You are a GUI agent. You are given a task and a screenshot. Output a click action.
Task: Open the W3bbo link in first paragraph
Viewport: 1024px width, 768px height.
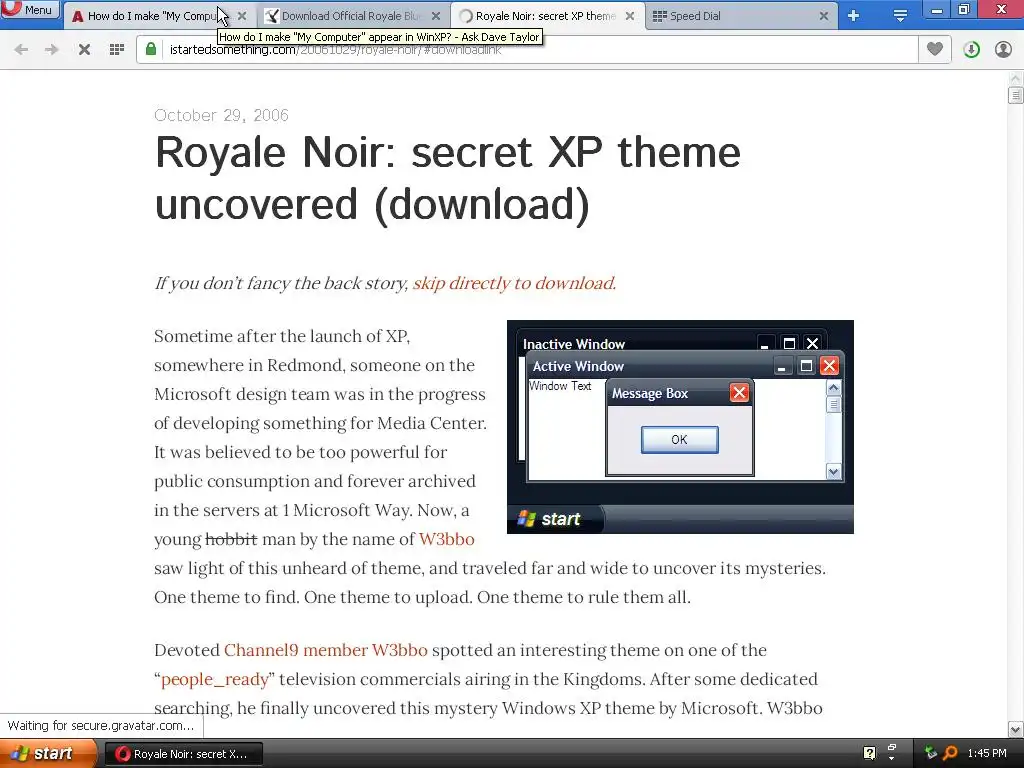(x=447, y=539)
